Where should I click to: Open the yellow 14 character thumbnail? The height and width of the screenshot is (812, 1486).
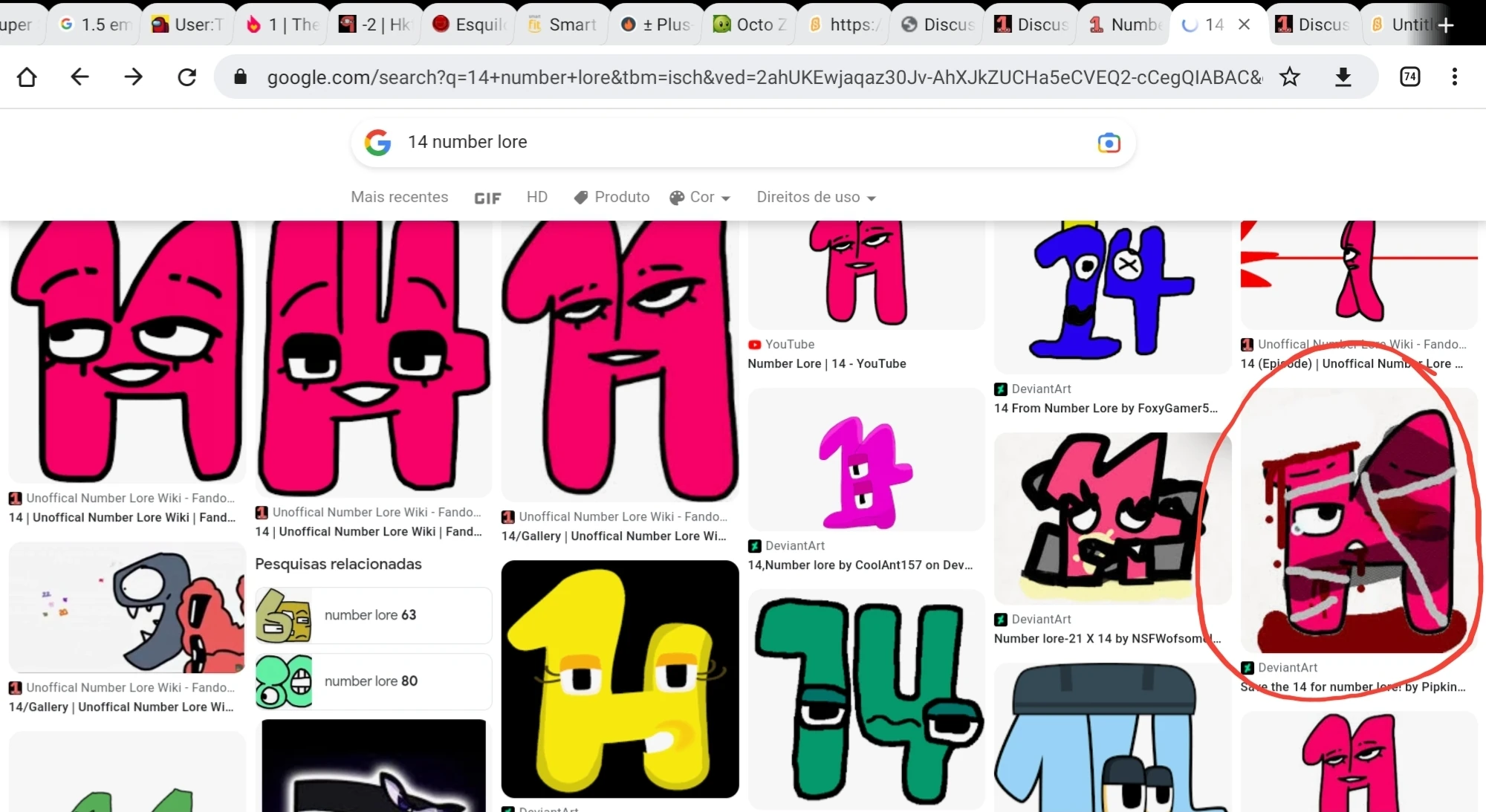(620, 679)
